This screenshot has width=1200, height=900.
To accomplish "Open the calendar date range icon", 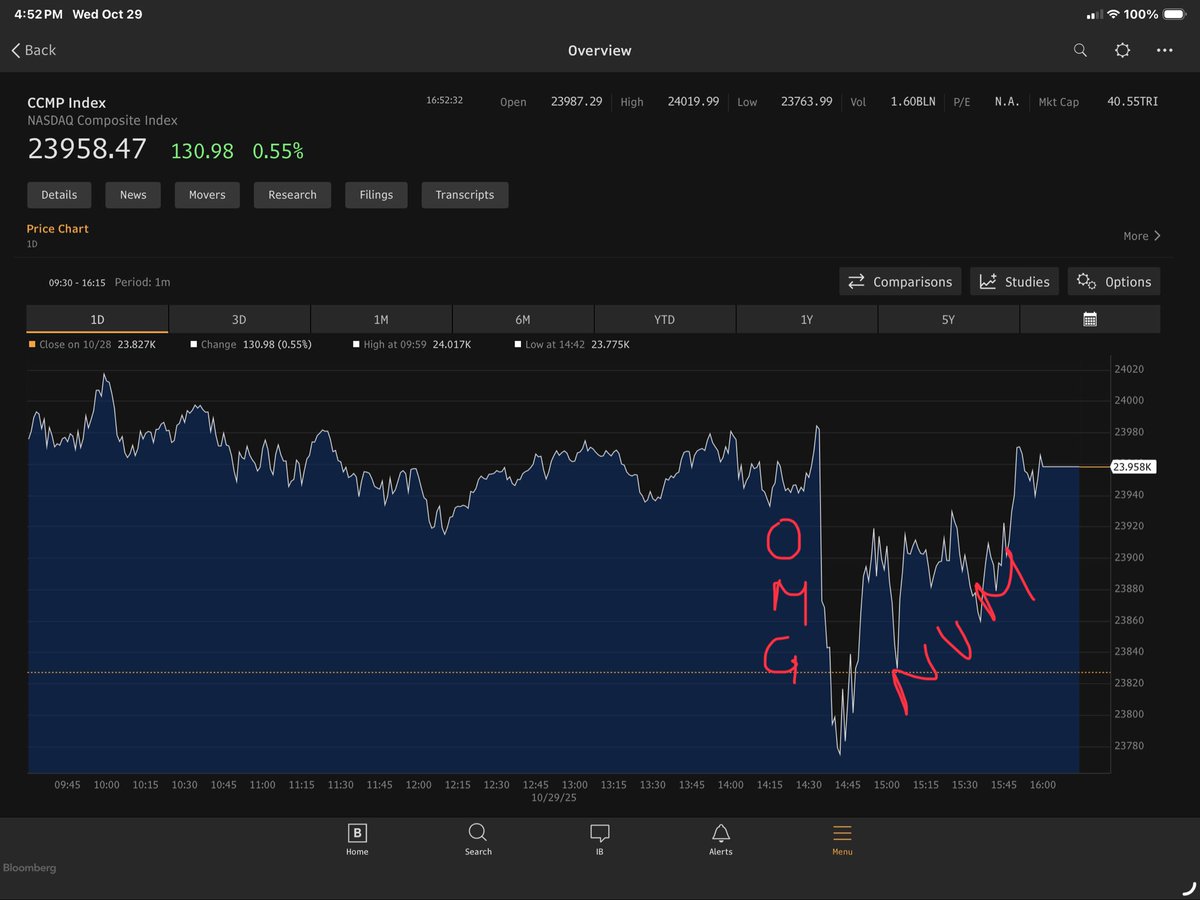I will [x=1090, y=319].
